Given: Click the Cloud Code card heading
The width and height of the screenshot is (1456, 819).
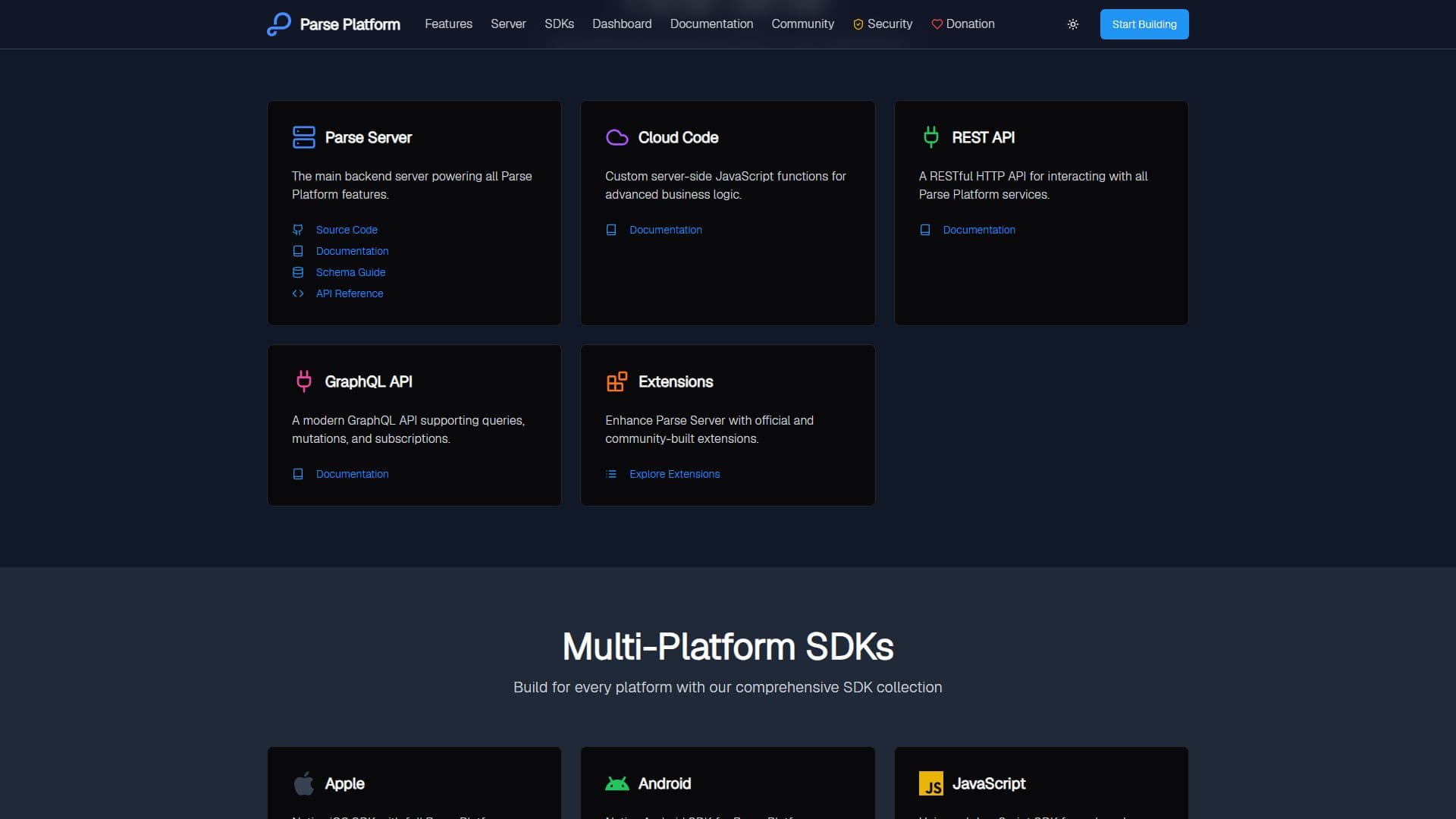Looking at the screenshot, I should (678, 137).
